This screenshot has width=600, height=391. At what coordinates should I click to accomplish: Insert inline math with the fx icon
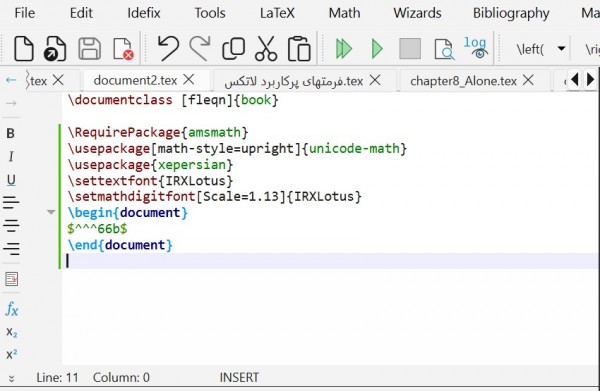(x=11, y=309)
